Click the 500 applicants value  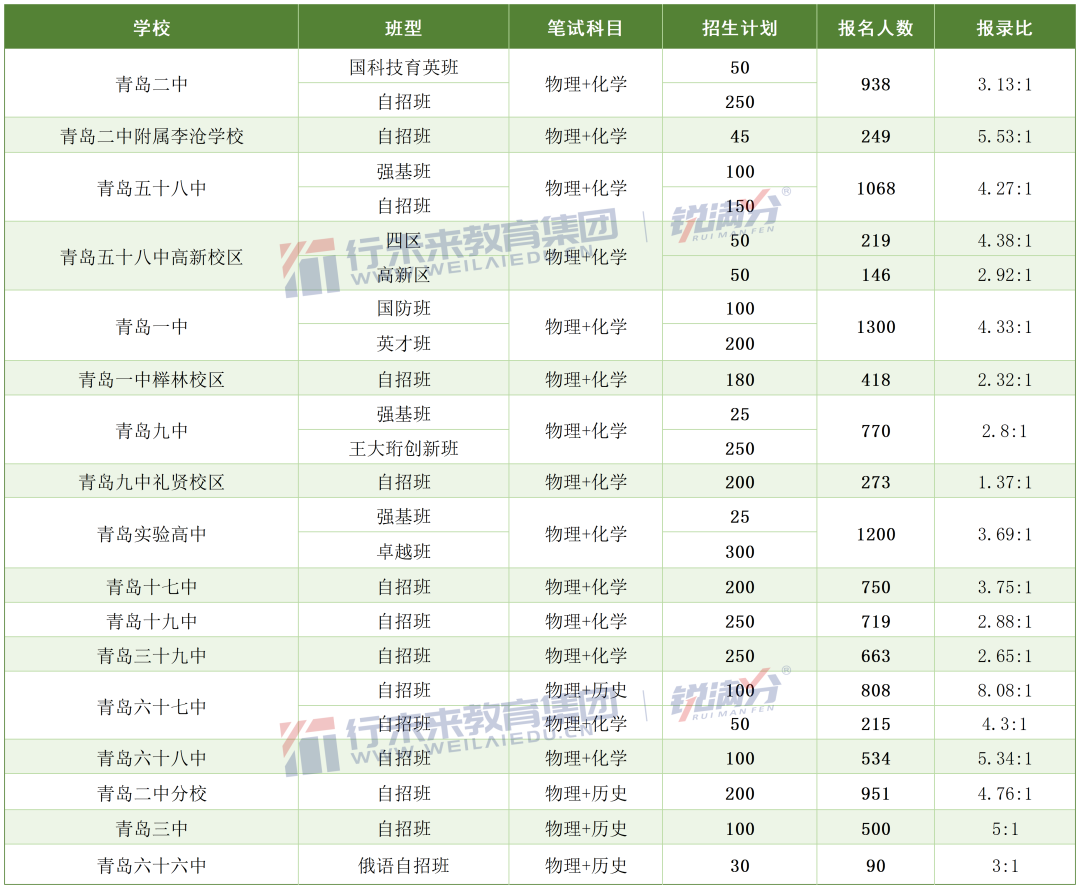[875, 828]
